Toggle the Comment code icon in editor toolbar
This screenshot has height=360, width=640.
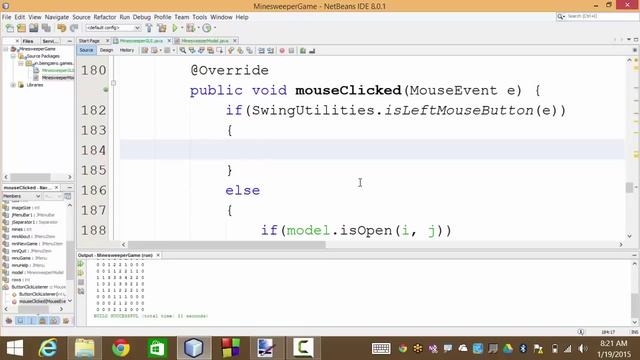302,51
